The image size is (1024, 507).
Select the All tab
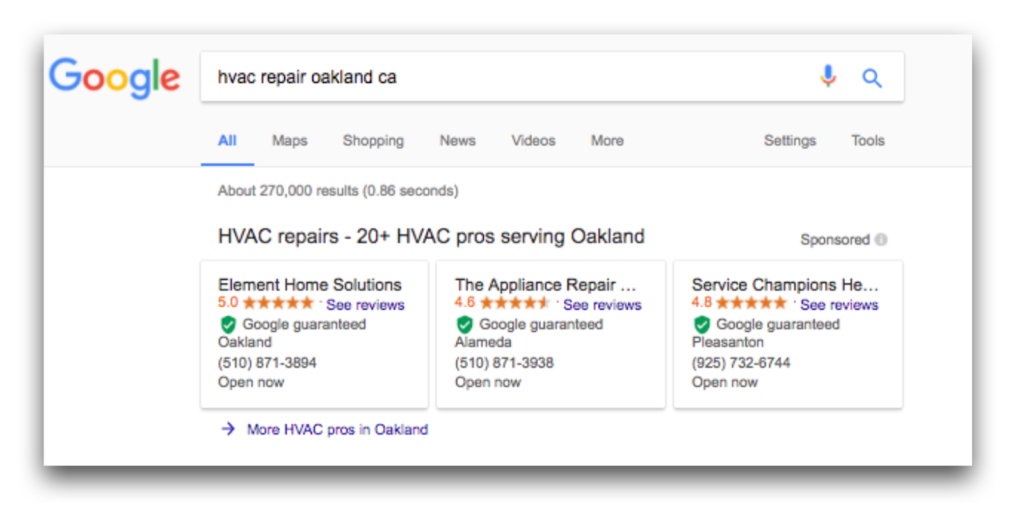[227, 140]
